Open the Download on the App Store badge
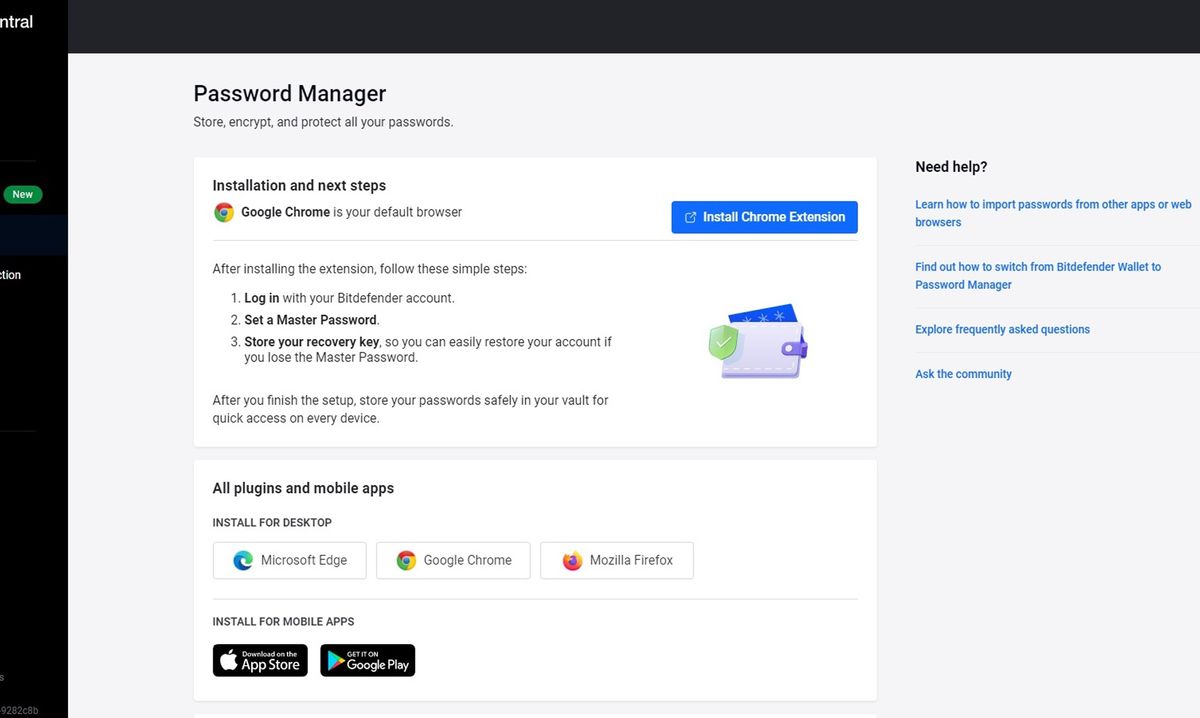This screenshot has width=1200, height=718. 260,660
